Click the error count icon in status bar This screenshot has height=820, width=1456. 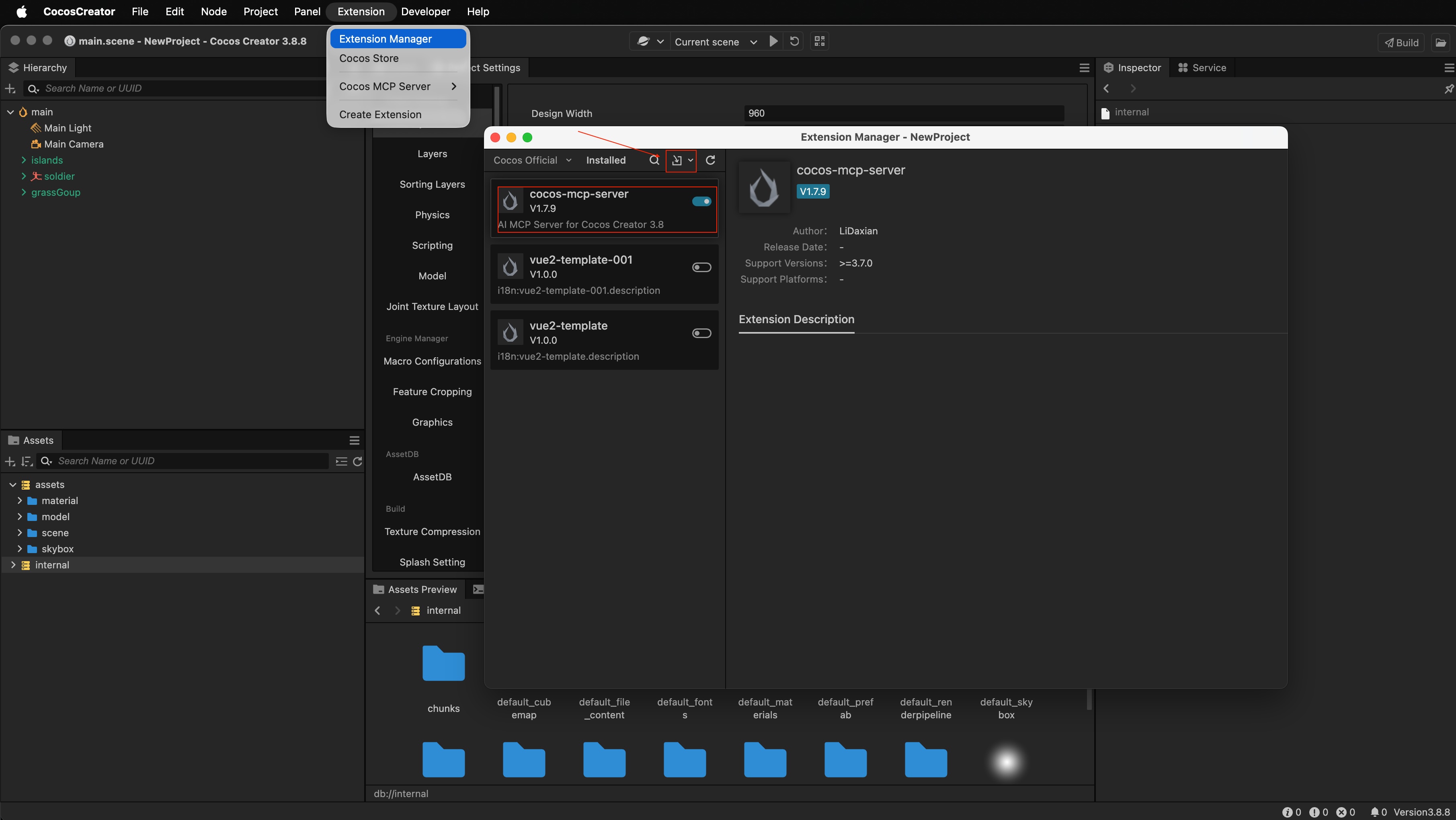pos(1341,812)
